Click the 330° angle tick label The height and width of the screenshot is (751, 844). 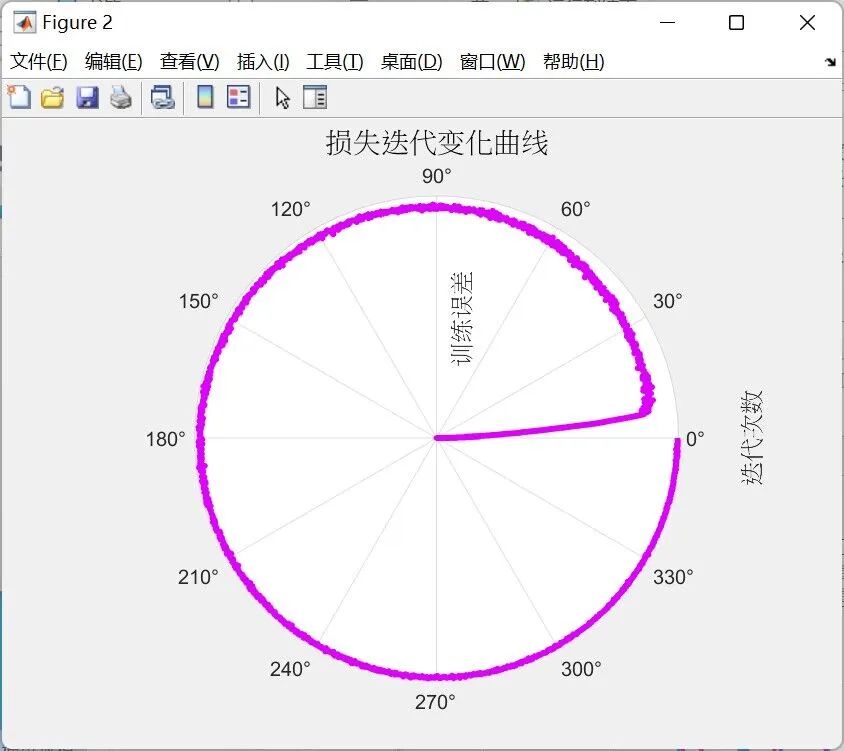[673, 577]
